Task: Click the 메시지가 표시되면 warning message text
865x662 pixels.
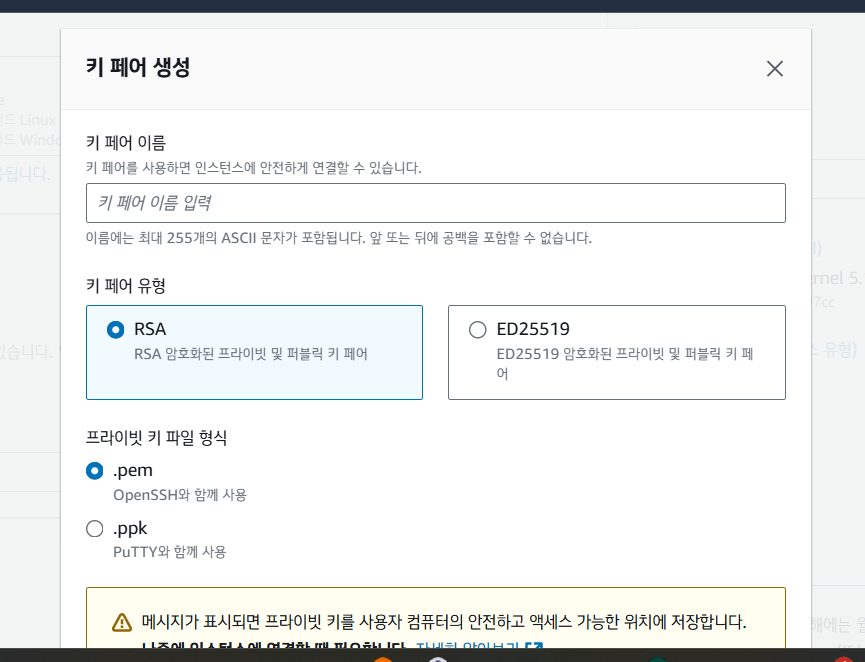Action: pyautogui.click(x=443, y=622)
